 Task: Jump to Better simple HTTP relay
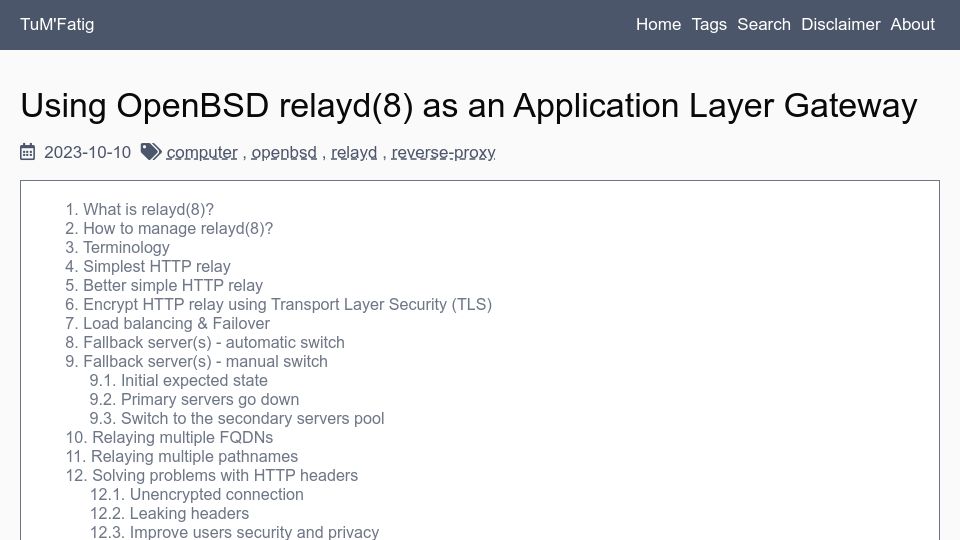click(x=173, y=285)
